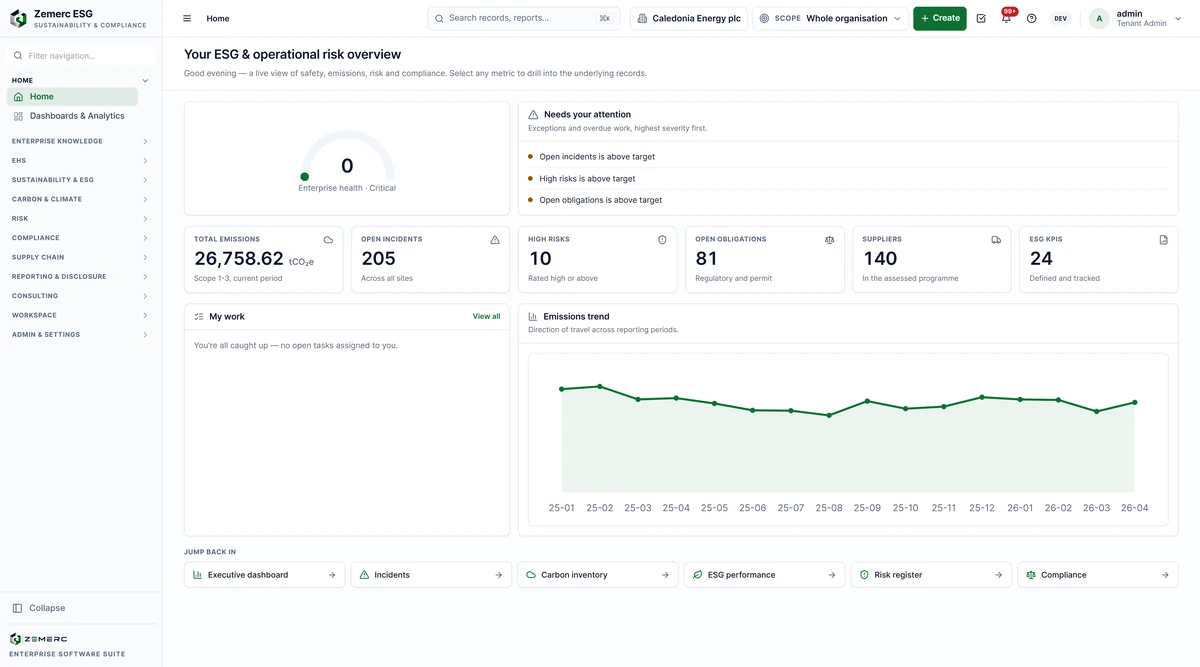This screenshot has height=667, width=1200.
Task: Click the scales icon on Open Obligations card
Action: coord(829,240)
